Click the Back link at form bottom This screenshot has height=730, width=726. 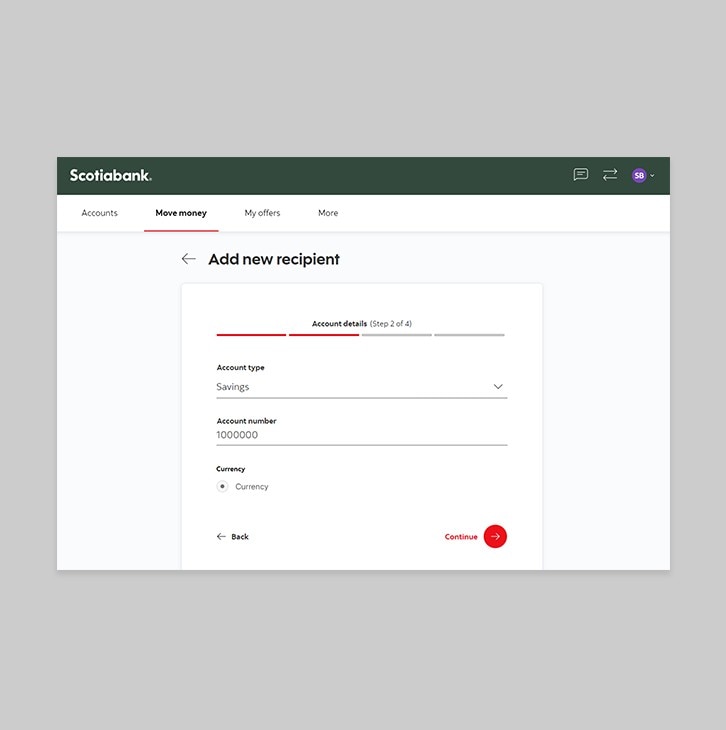pos(232,537)
